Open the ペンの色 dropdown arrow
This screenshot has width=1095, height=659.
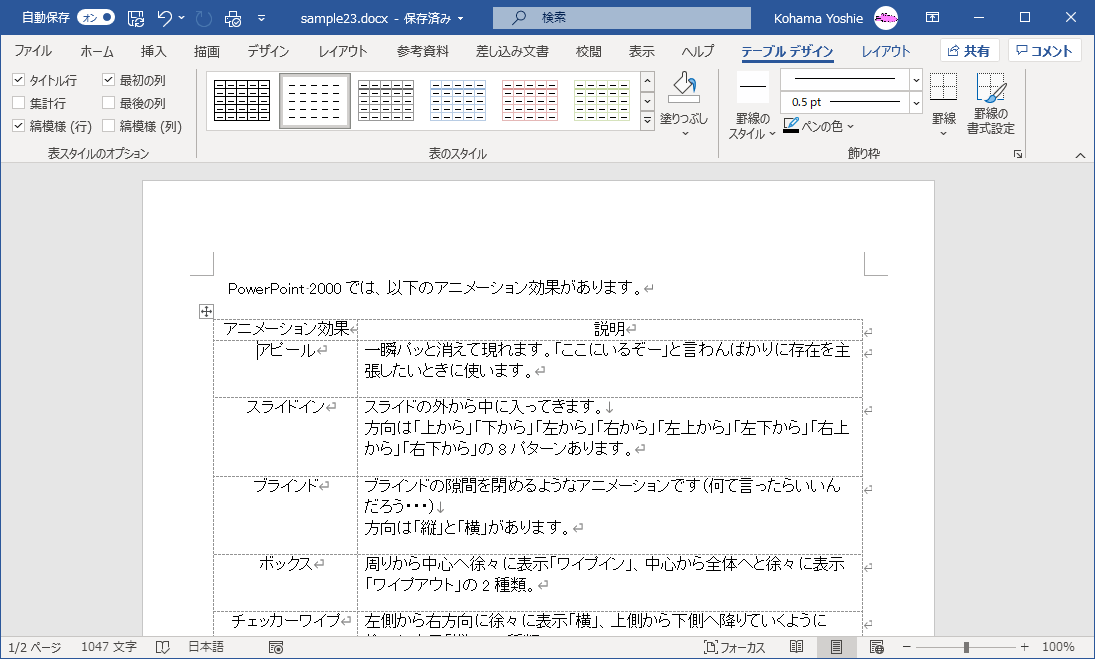click(x=851, y=126)
